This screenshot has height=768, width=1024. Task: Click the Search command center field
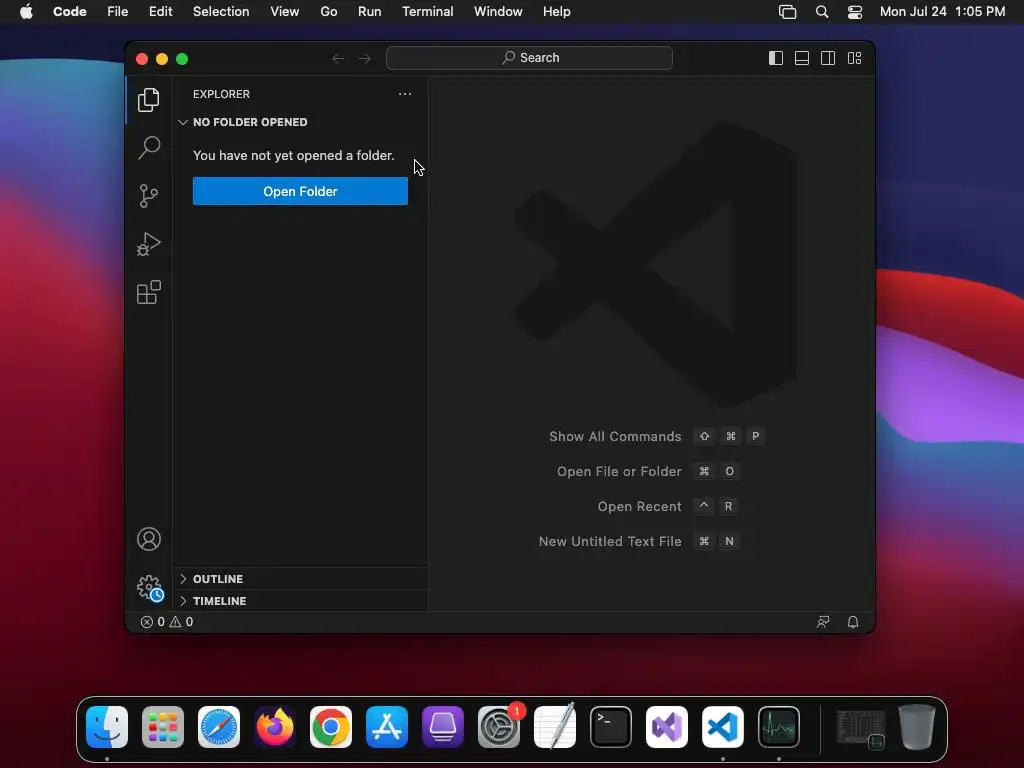pyautogui.click(x=530, y=58)
